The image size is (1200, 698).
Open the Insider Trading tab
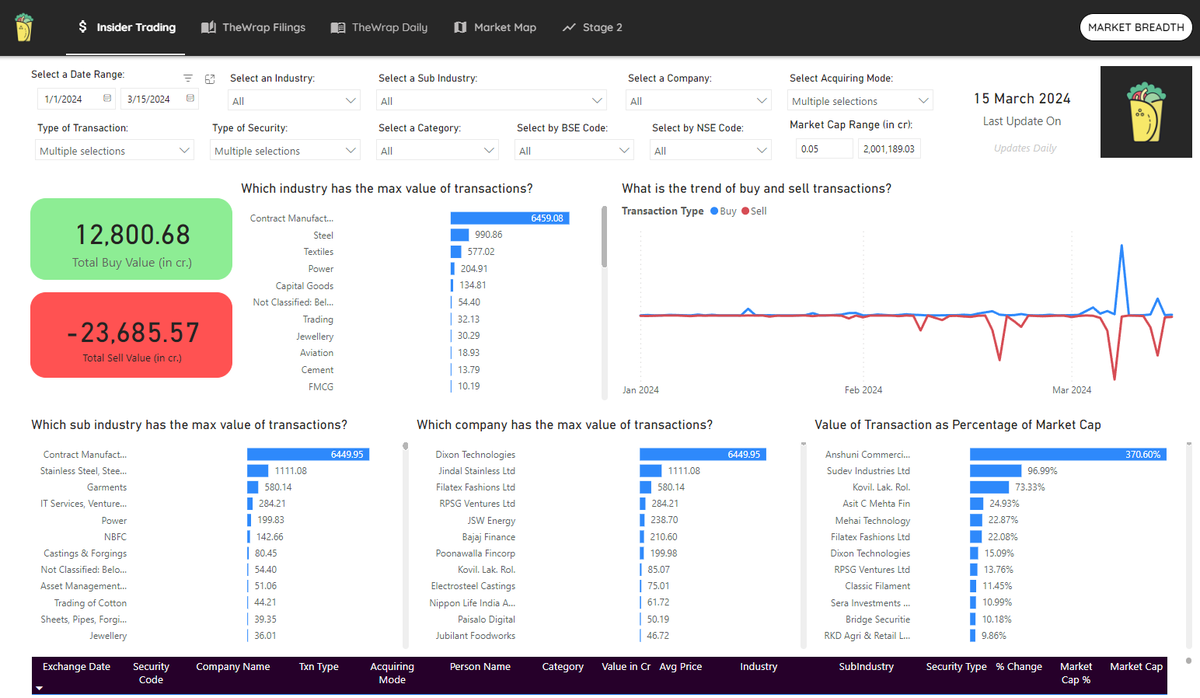click(x=126, y=28)
